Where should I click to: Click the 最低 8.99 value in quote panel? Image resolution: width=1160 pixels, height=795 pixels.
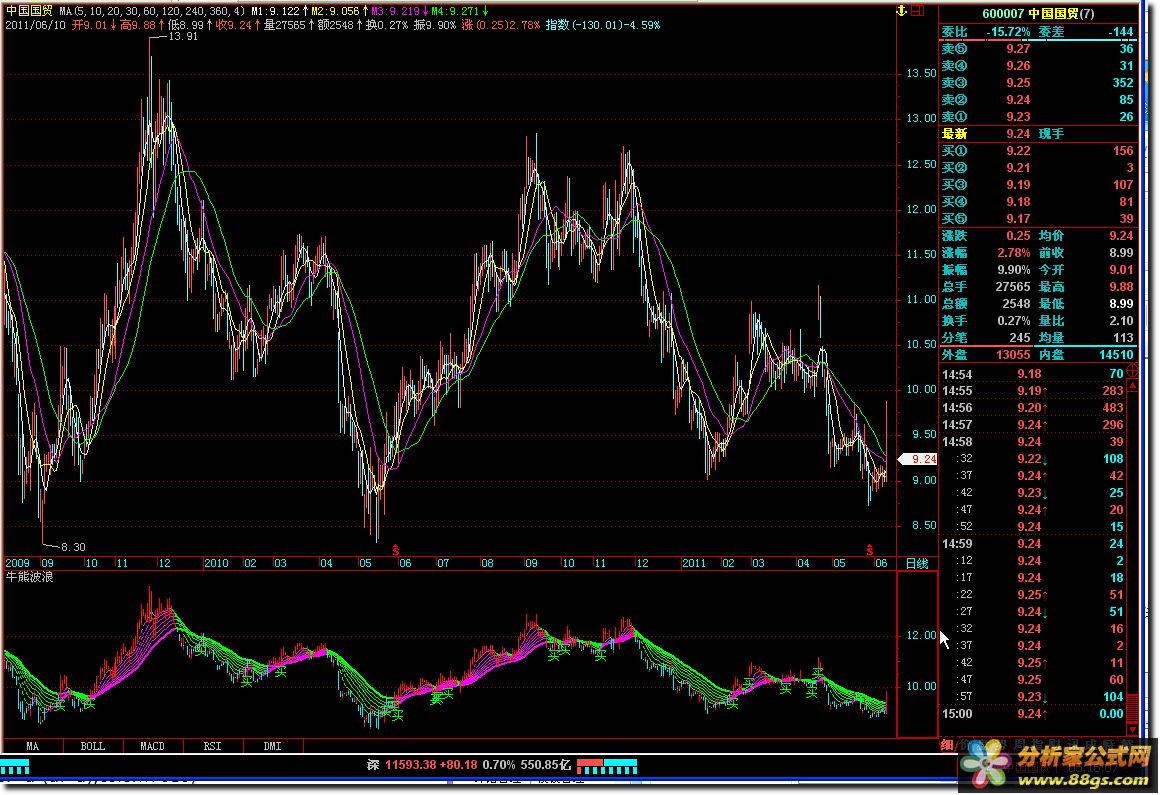1122,304
